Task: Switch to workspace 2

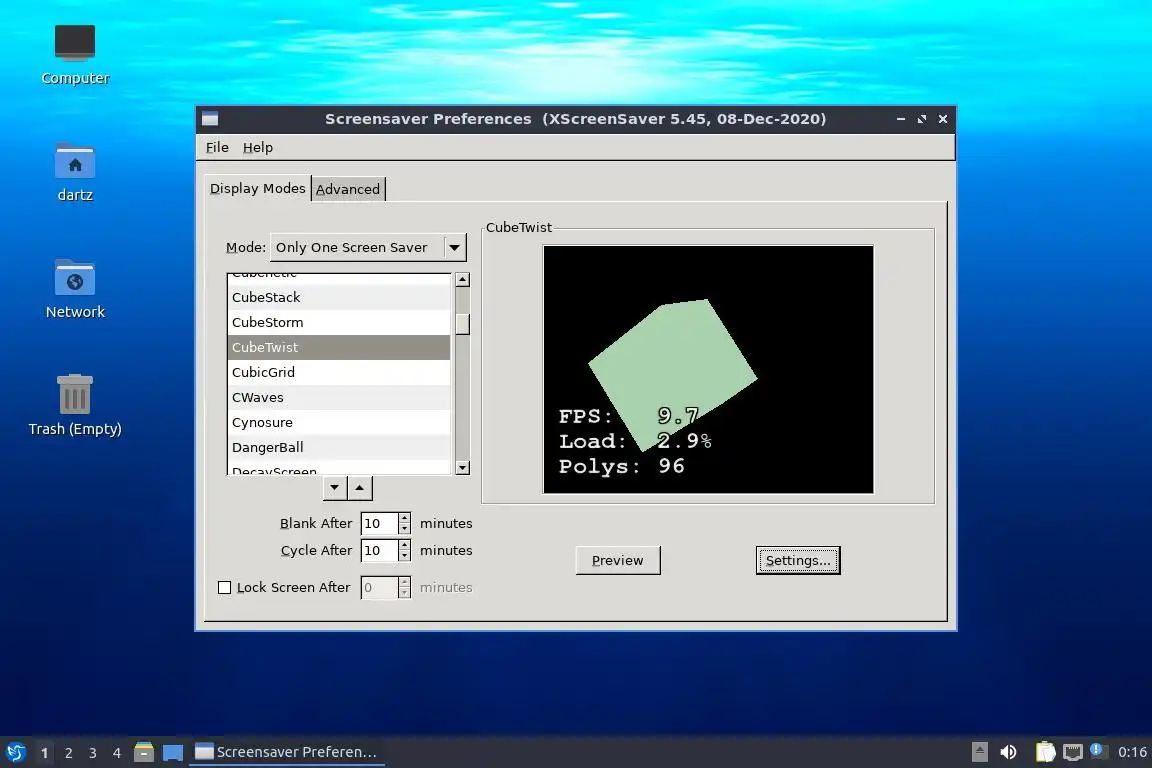Action: tap(69, 753)
